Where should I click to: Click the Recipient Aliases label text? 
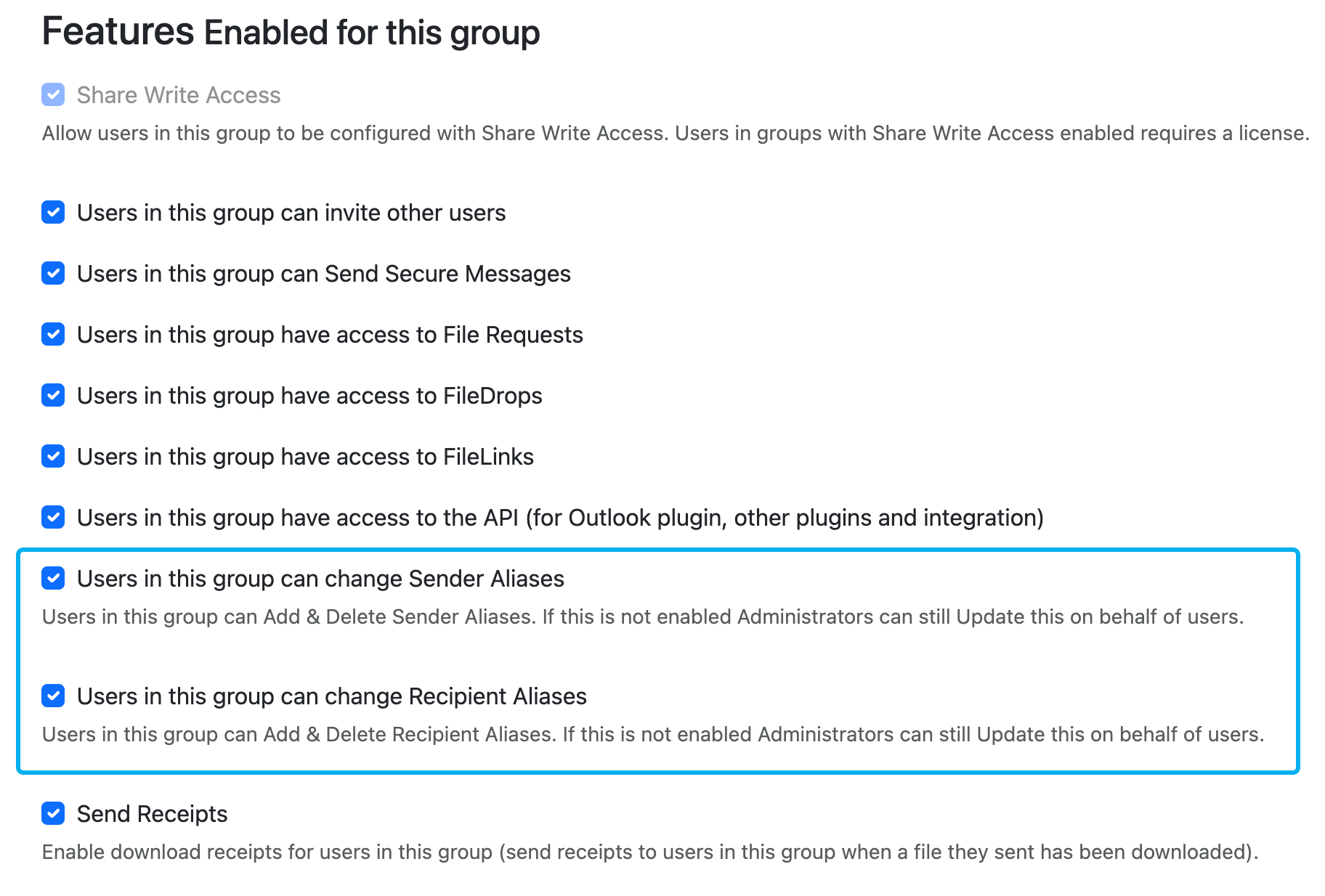pos(333,696)
